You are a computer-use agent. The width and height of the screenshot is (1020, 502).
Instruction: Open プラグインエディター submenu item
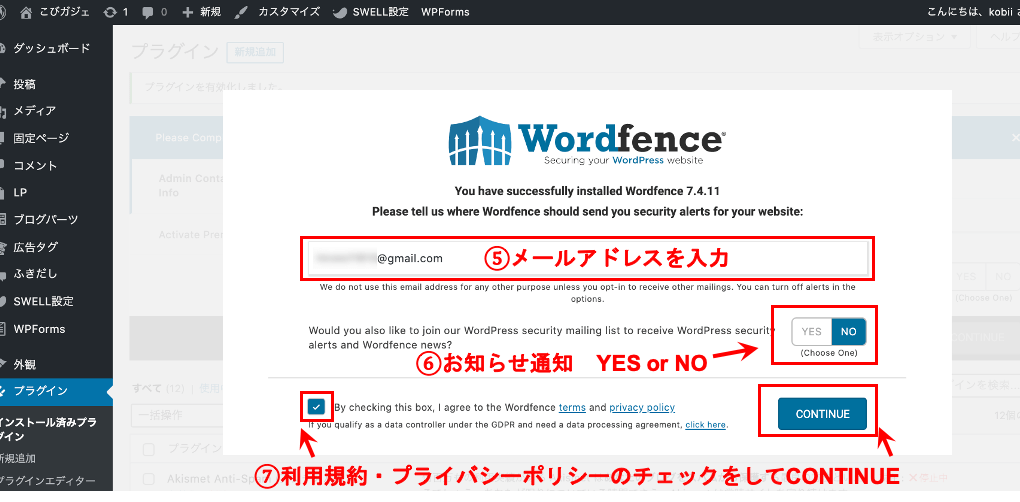point(47,481)
